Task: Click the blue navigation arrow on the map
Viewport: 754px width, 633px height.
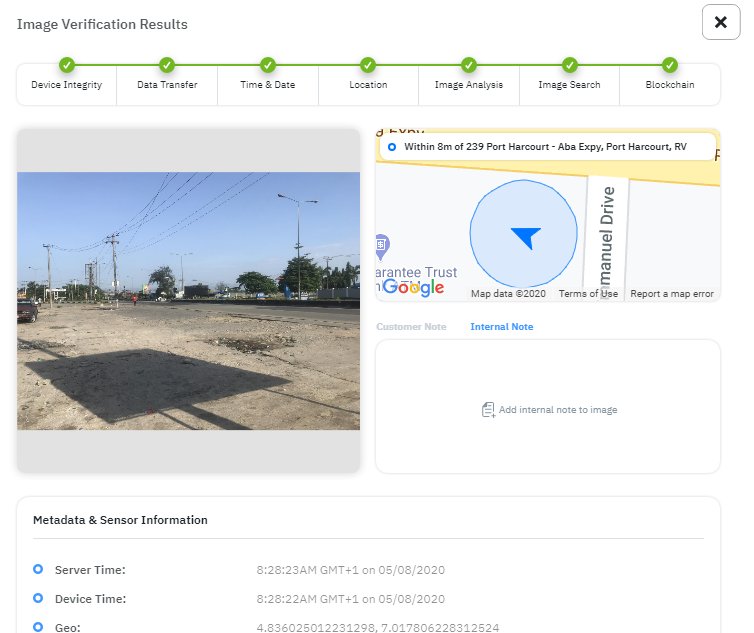Action: pos(526,237)
